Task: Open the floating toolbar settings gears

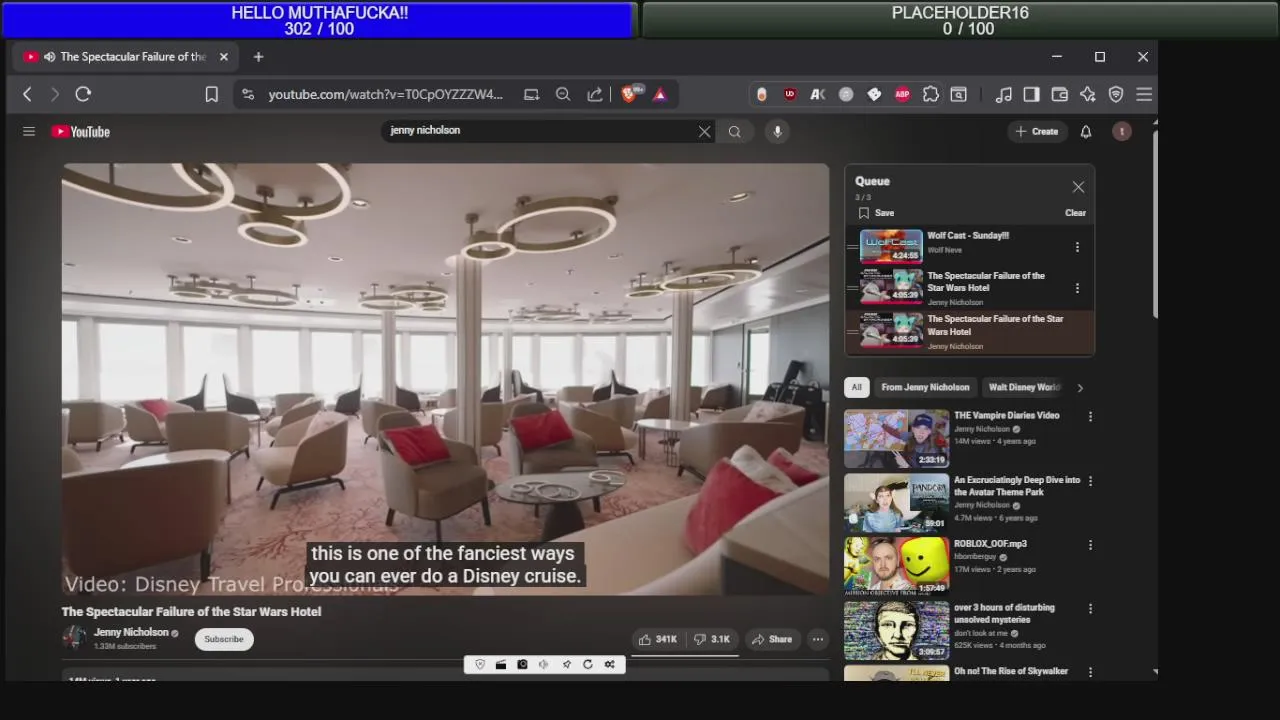Action: tap(609, 664)
